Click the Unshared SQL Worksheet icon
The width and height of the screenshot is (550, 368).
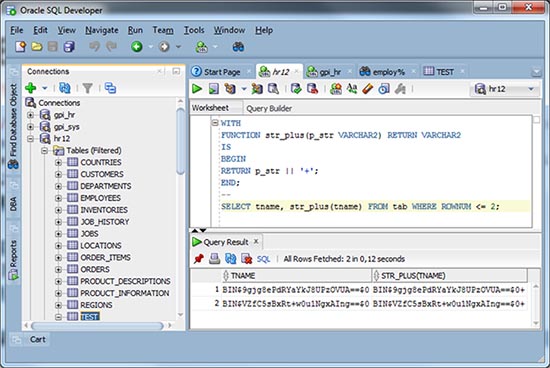point(336,89)
